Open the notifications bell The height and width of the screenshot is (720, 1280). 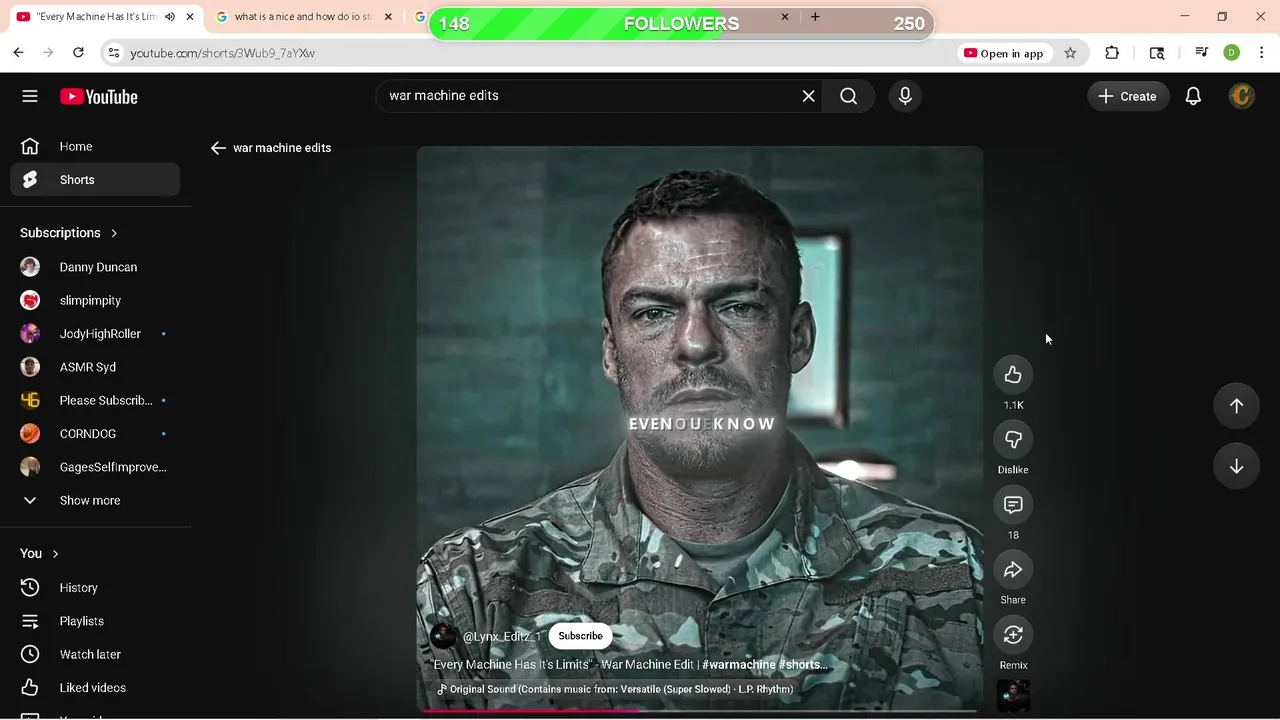click(1193, 96)
